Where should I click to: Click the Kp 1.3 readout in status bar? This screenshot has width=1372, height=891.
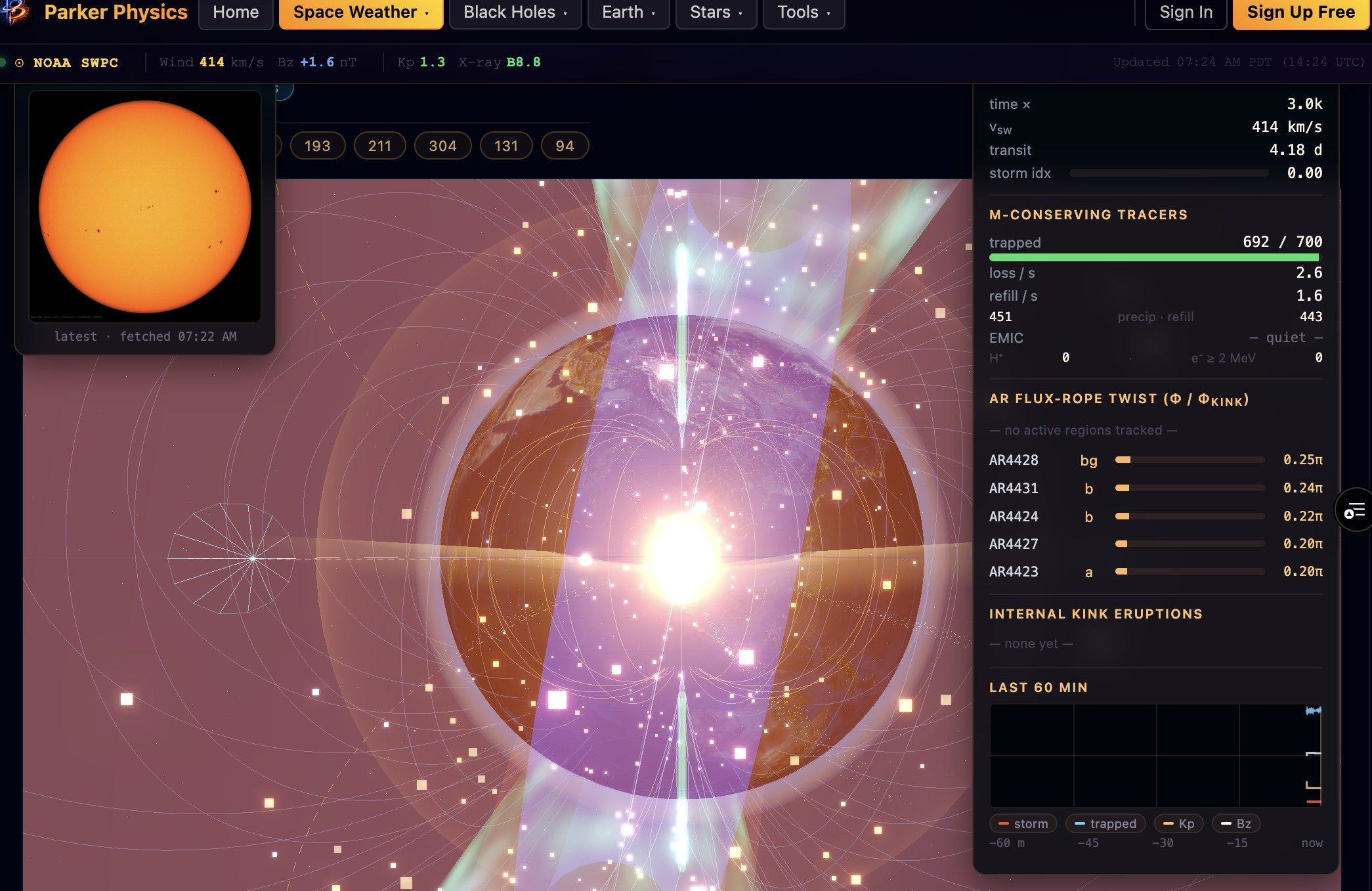[x=421, y=62]
